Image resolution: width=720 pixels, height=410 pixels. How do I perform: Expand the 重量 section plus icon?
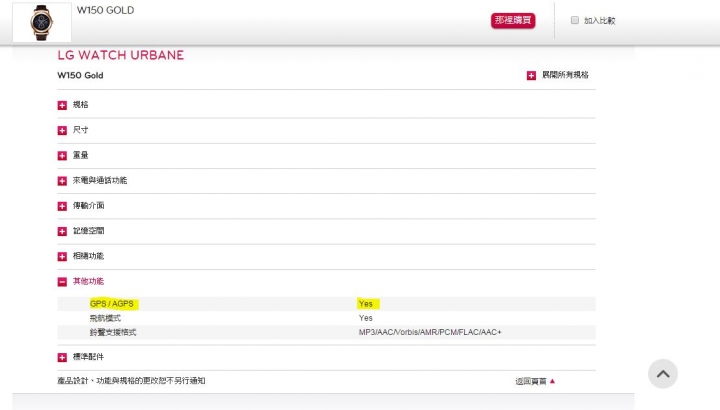[62, 156]
